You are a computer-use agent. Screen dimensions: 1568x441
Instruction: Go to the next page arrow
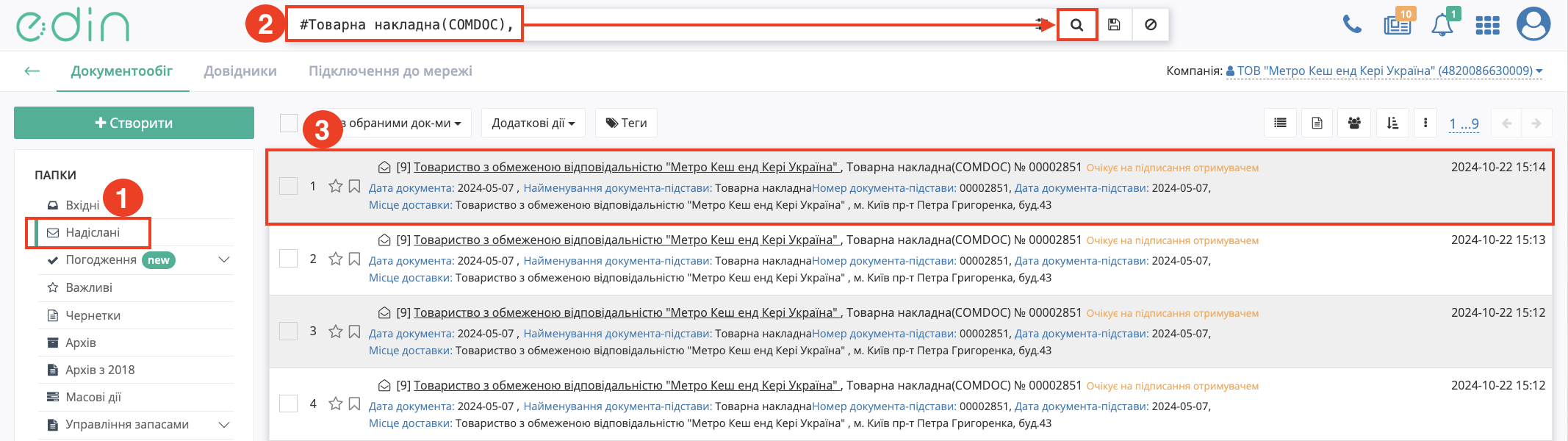[x=1536, y=123]
